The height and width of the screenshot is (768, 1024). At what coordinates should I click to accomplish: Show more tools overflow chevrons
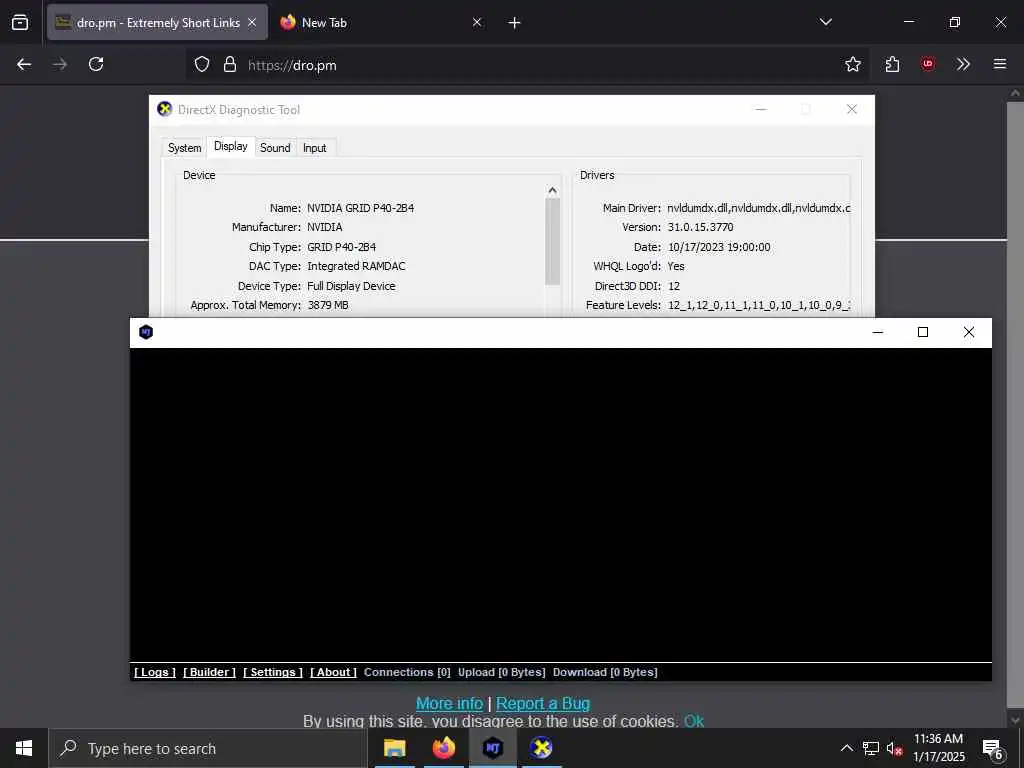pyautogui.click(x=963, y=64)
